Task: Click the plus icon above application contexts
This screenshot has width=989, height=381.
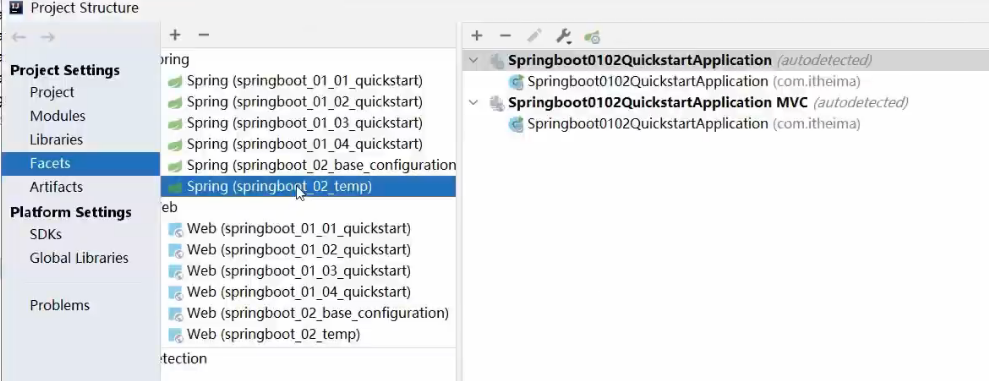Action: point(477,36)
